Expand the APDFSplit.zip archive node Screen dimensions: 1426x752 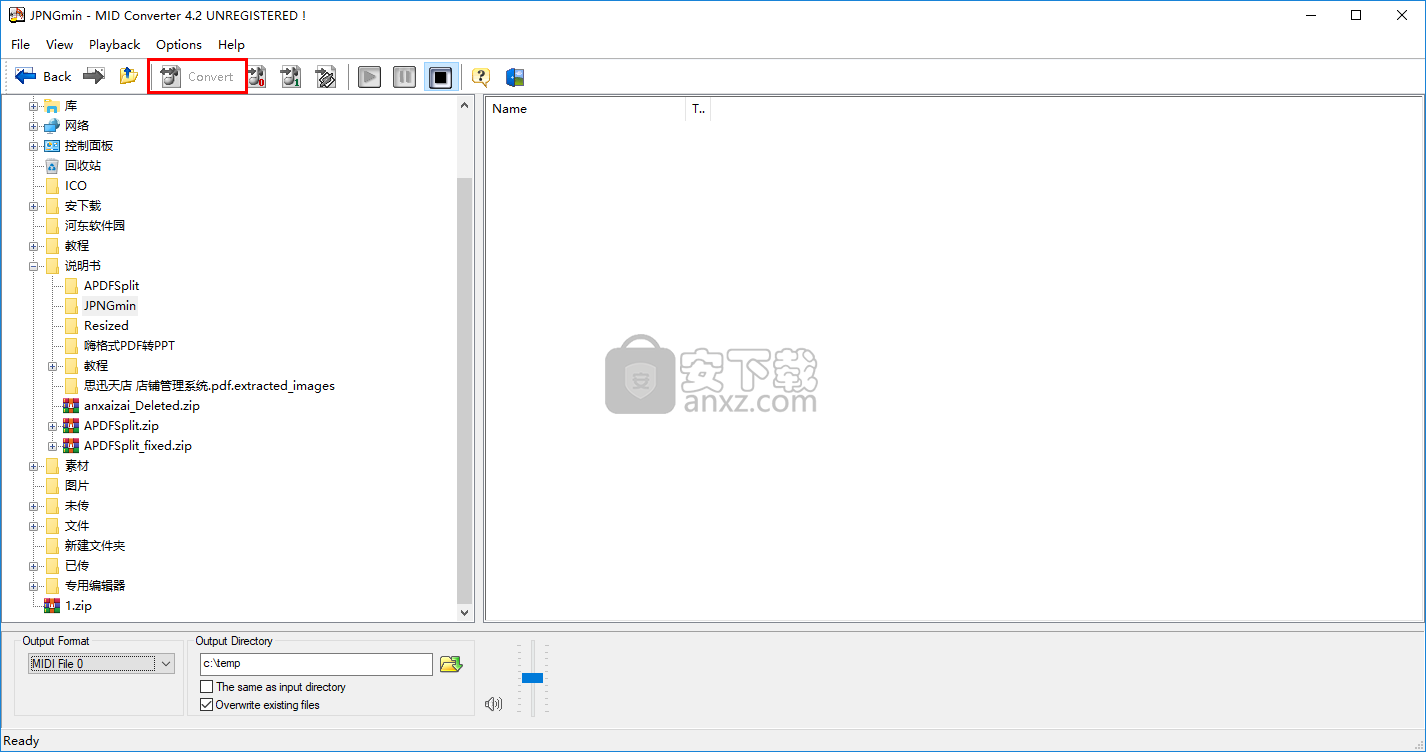coord(53,426)
